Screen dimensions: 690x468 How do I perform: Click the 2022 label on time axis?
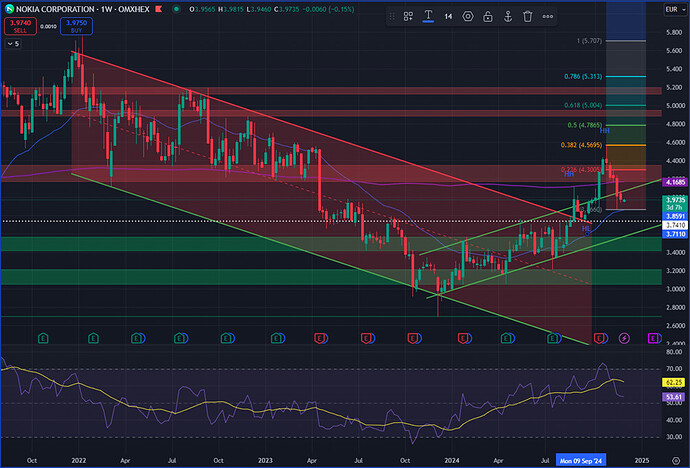click(79, 461)
